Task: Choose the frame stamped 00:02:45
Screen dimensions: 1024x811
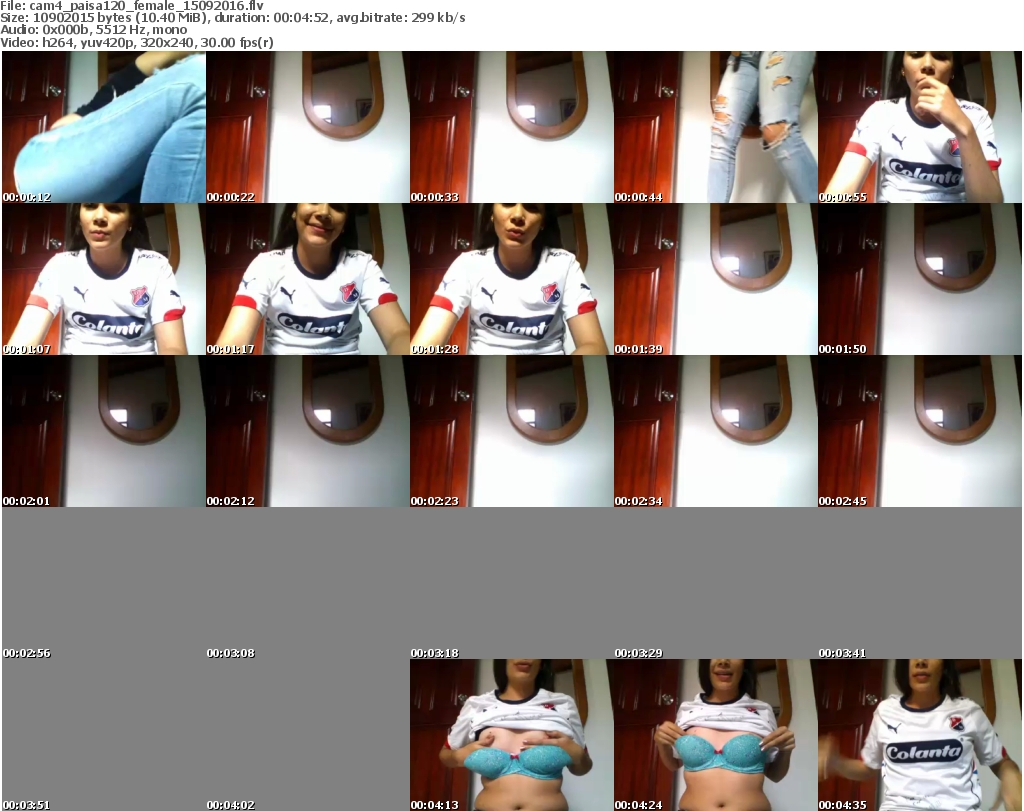Action: (920, 431)
